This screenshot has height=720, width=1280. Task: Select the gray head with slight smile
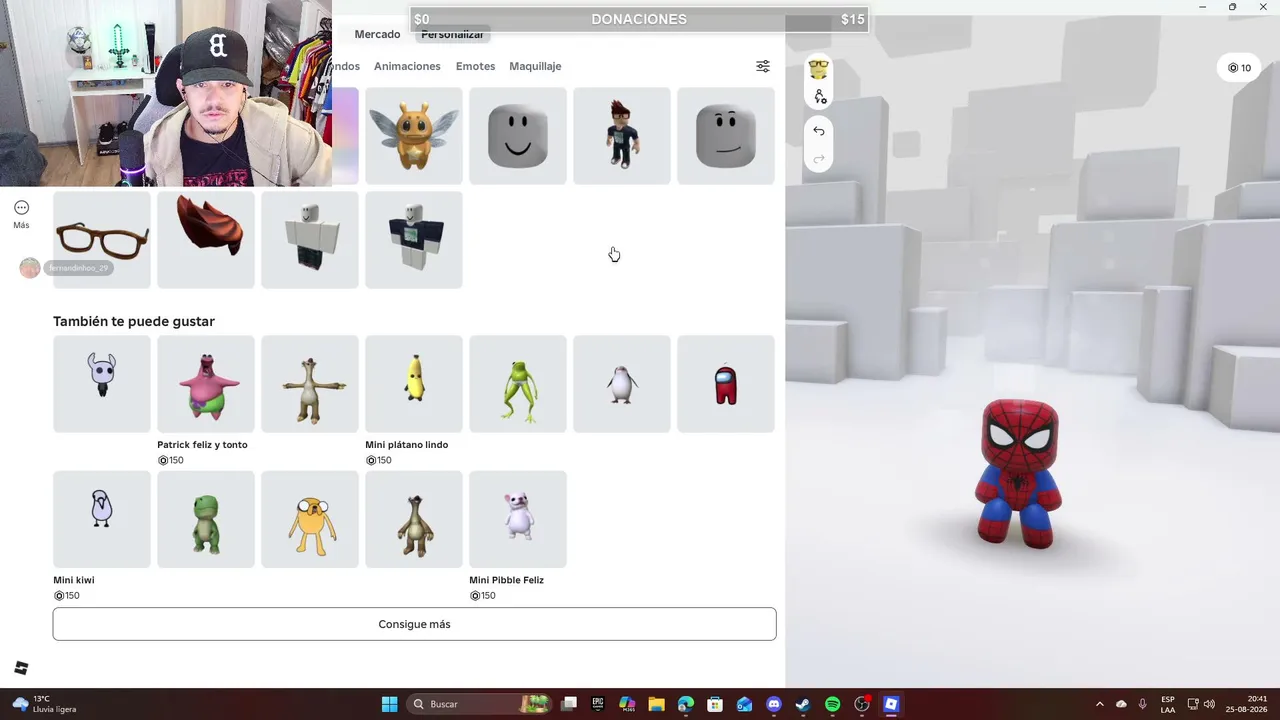click(726, 136)
